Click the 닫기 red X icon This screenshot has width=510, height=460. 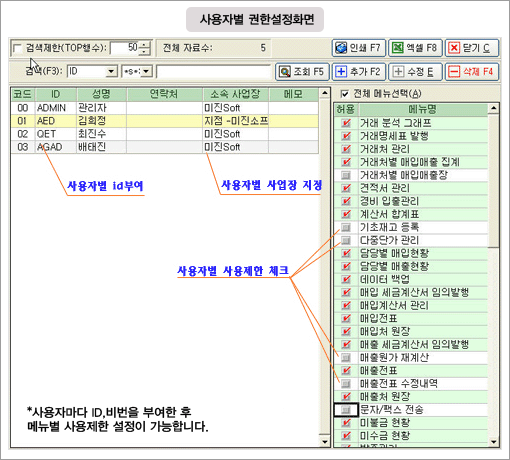[x=454, y=48]
